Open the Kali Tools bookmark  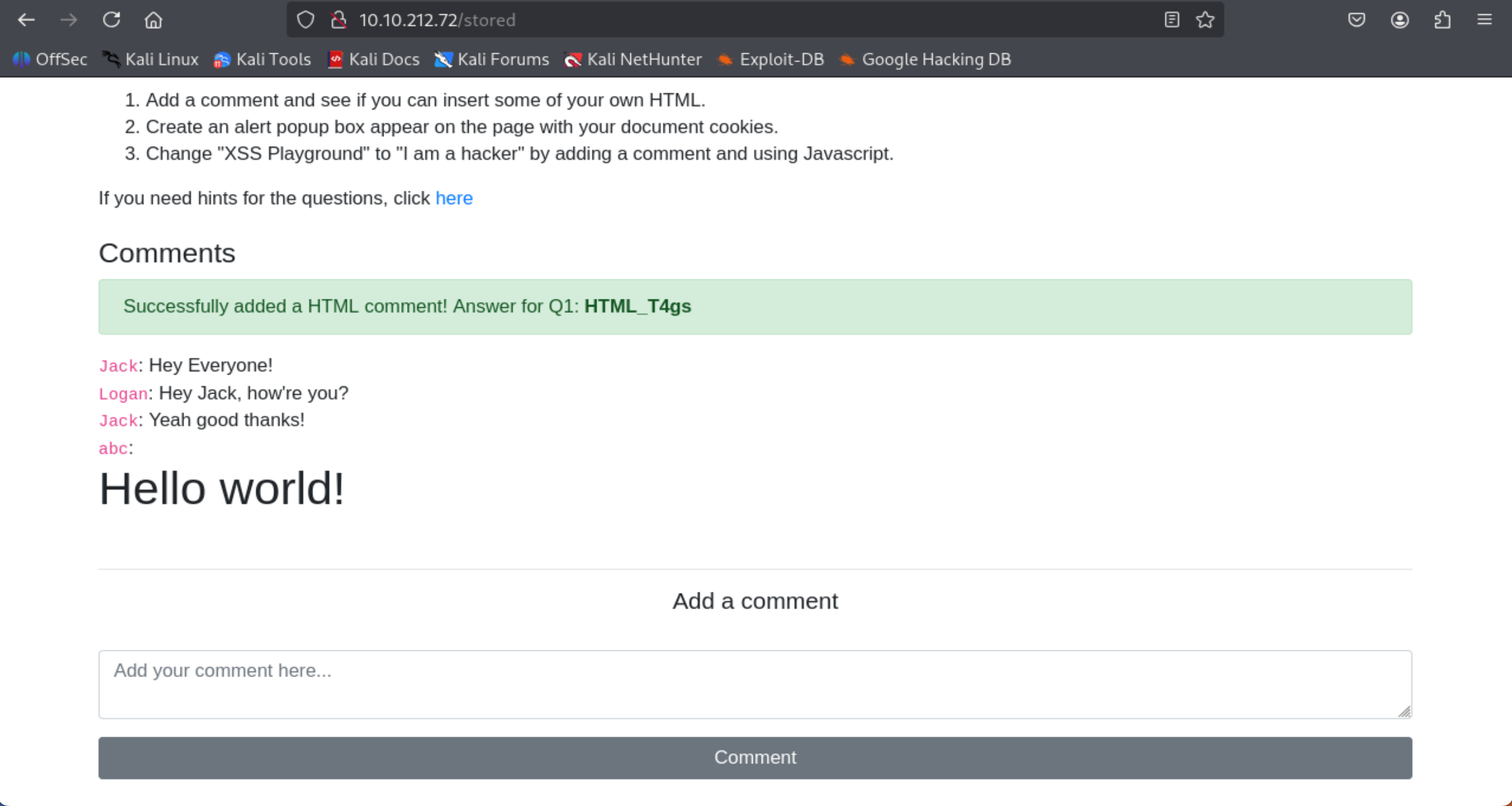pyautogui.click(x=263, y=59)
